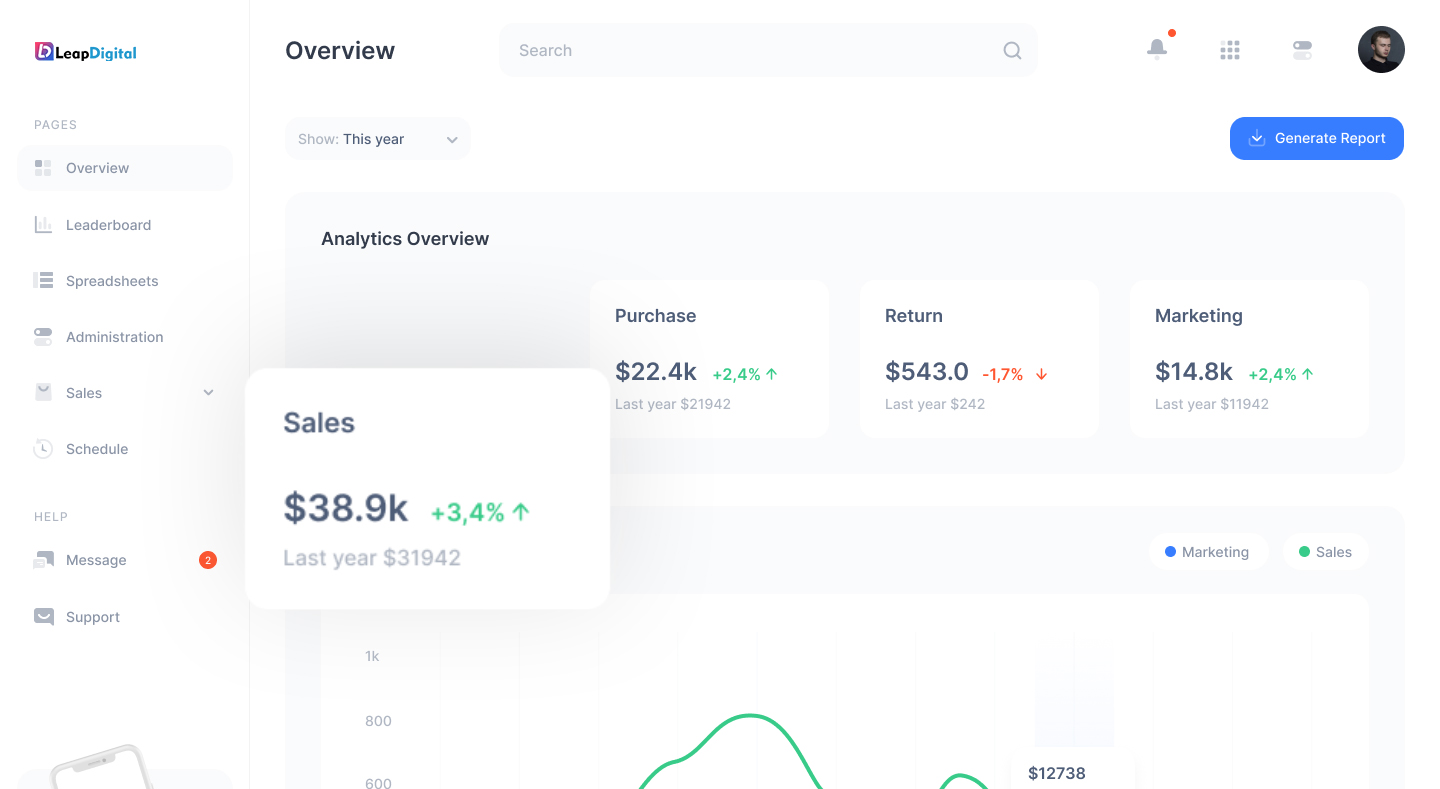Viewport: 1440px width, 789px height.
Task: Click the 1k axis label
Action: pos(372,657)
